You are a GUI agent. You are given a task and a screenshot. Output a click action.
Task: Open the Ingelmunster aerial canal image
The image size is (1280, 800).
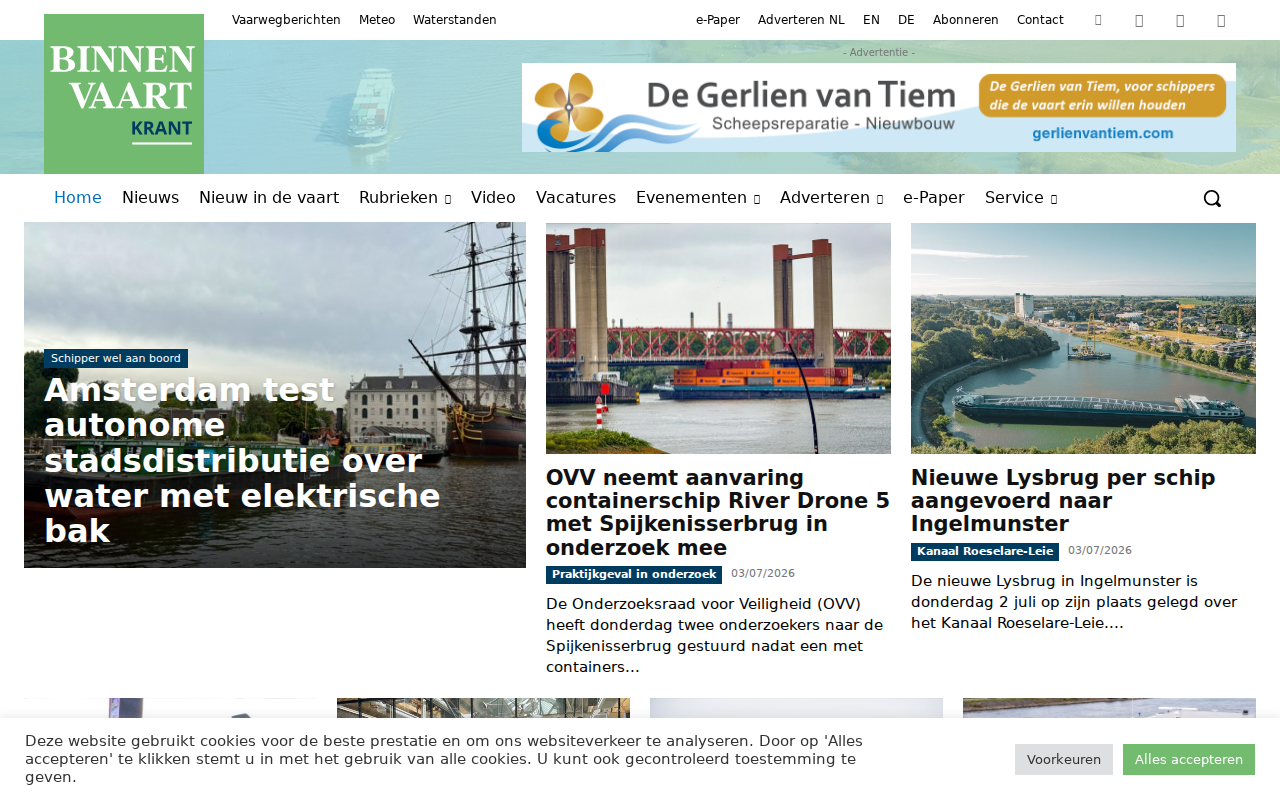click(1083, 338)
